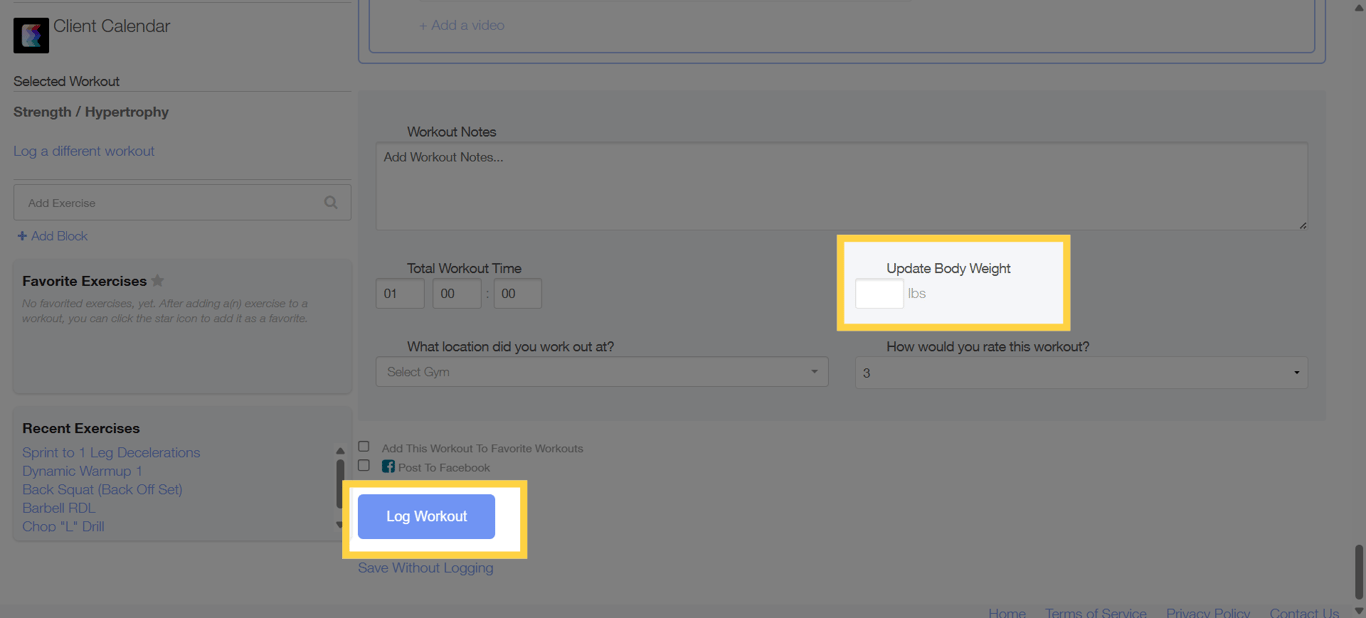Click the search magnifier in Add Exercise

tap(331, 202)
